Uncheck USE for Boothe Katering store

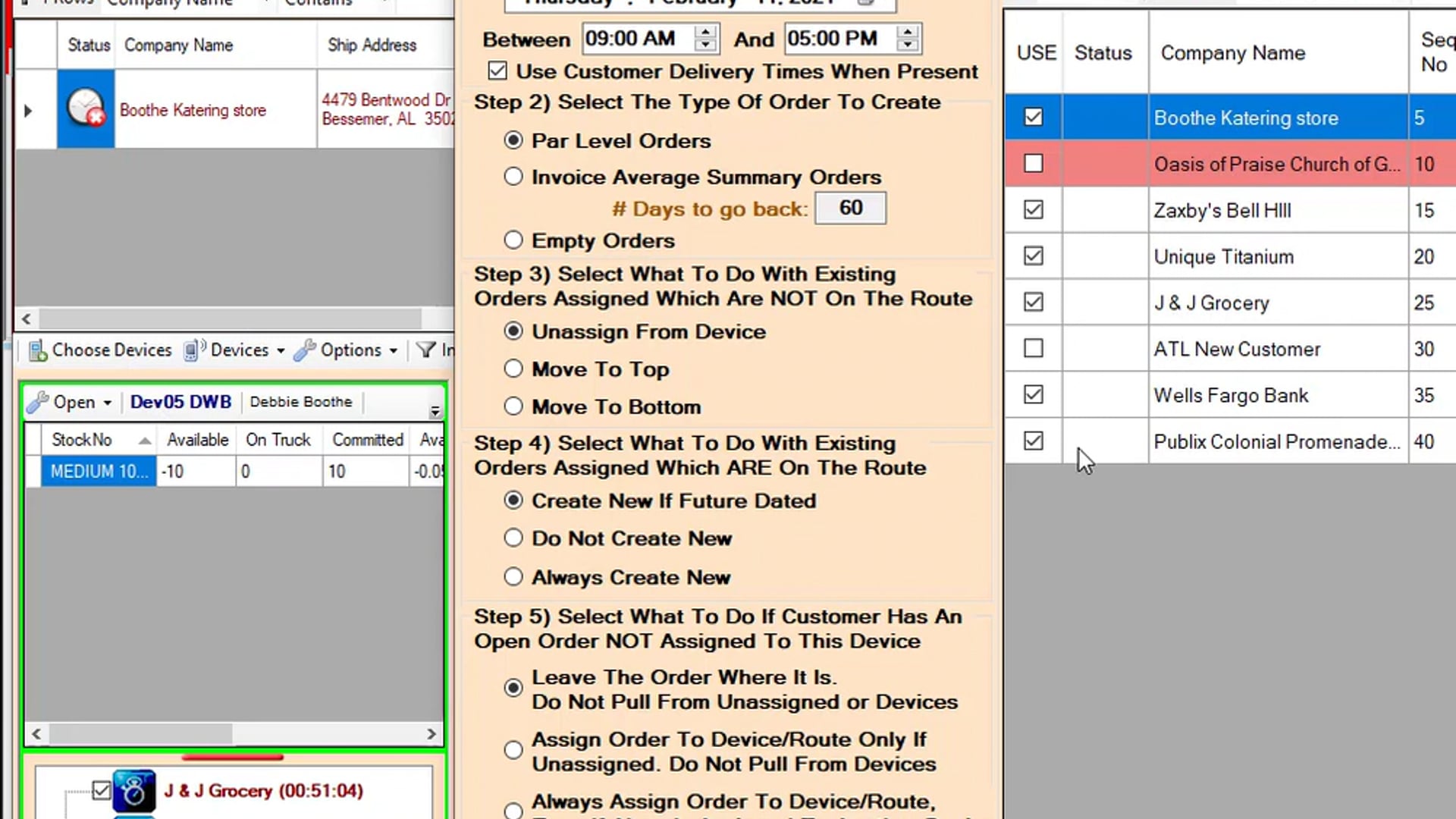1033,117
